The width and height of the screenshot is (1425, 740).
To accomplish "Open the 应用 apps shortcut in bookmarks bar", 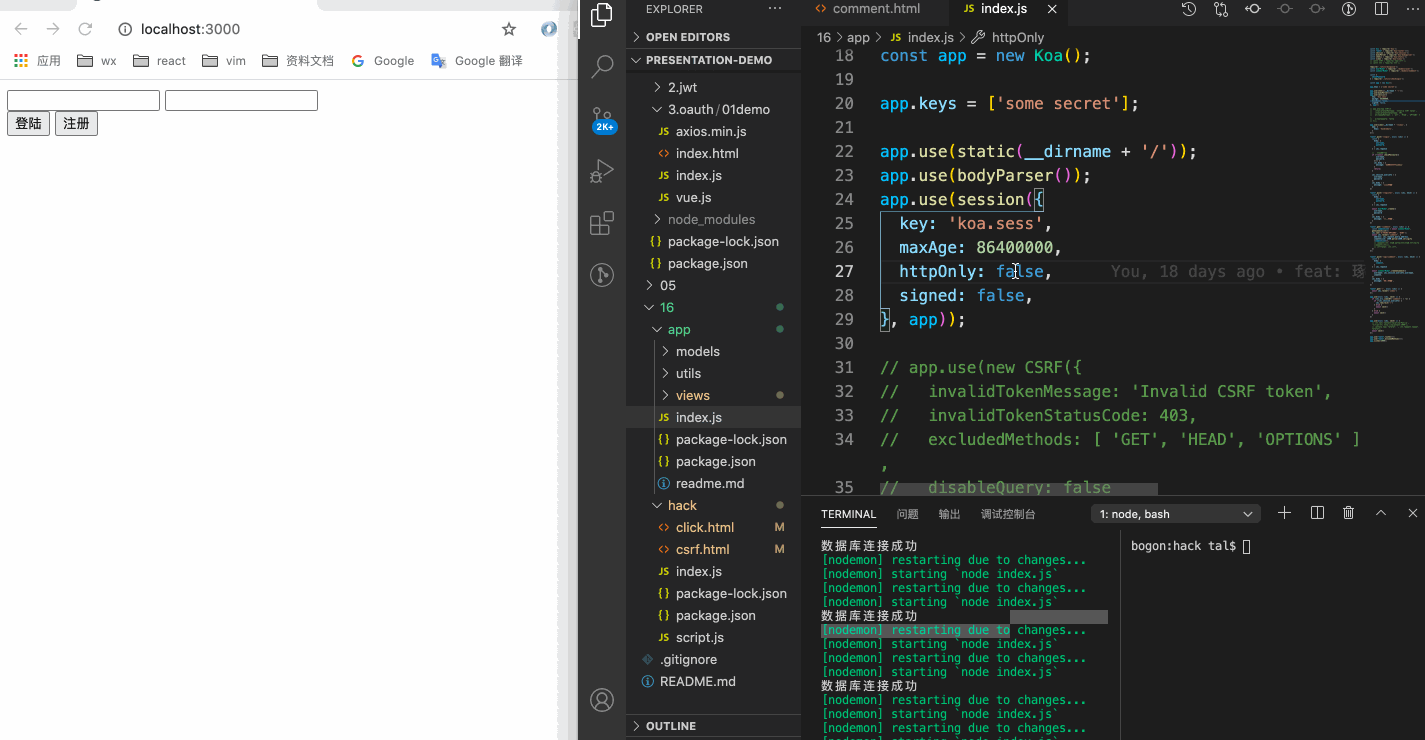I will pos(38,61).
